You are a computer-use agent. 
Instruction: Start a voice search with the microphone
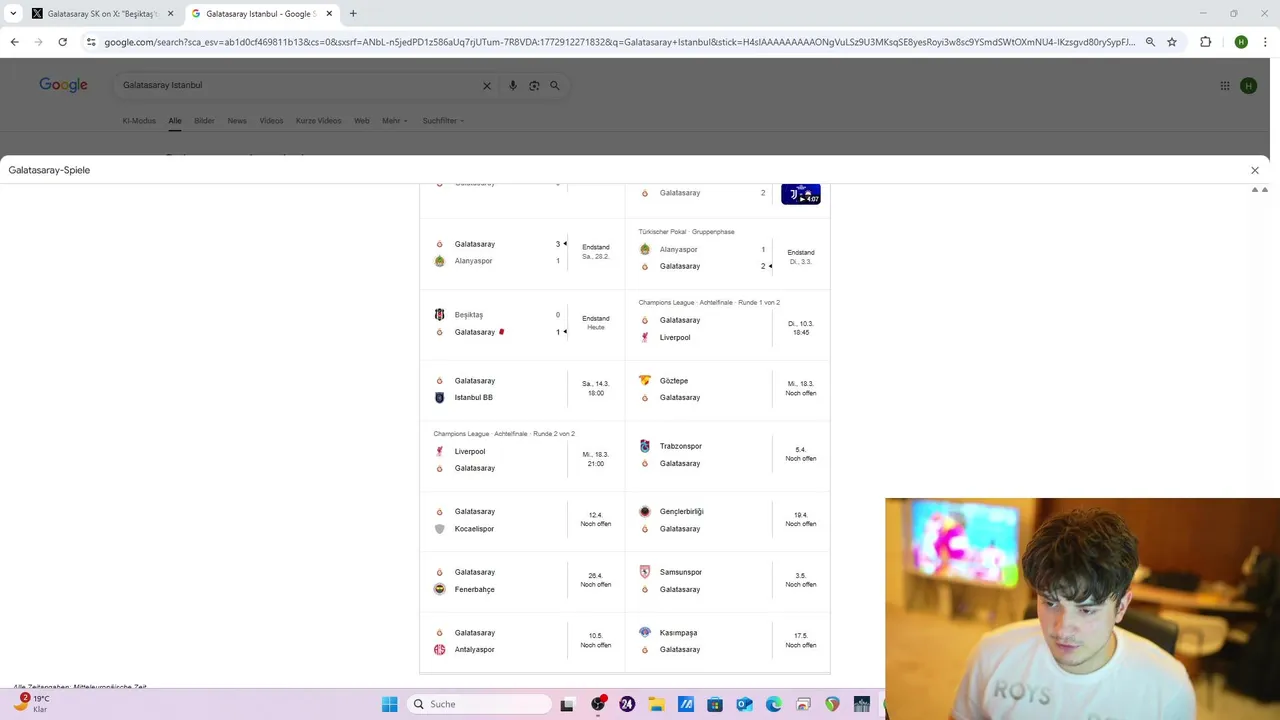513,86
